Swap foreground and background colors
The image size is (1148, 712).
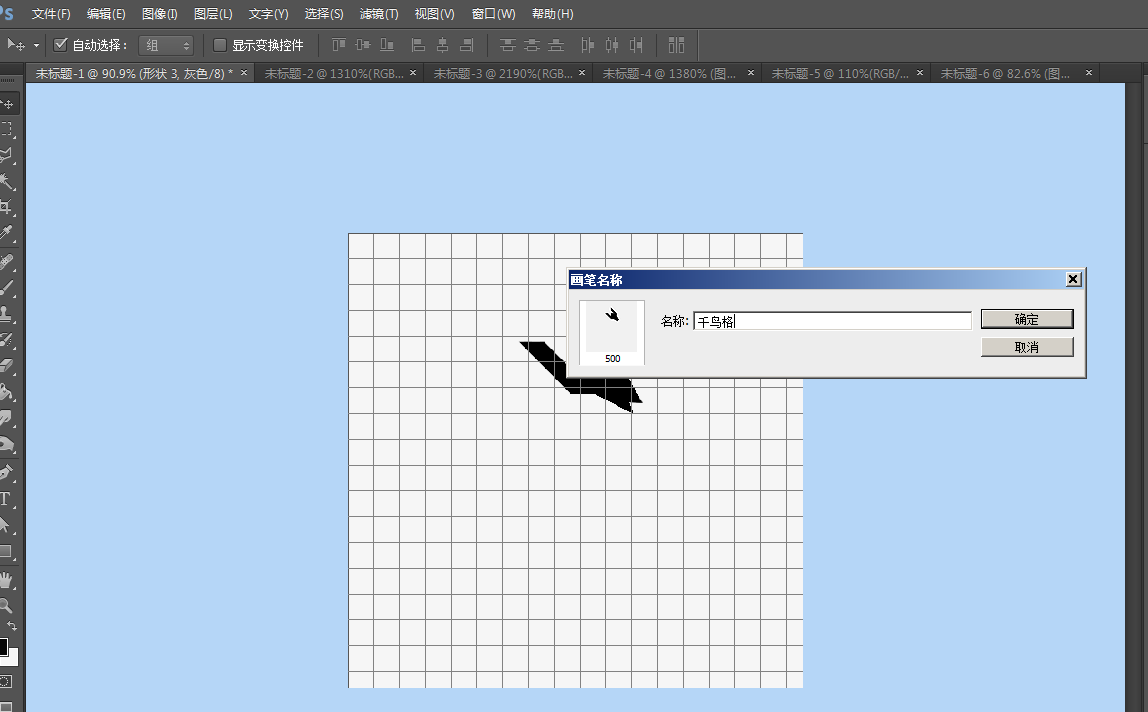[12, 626]
